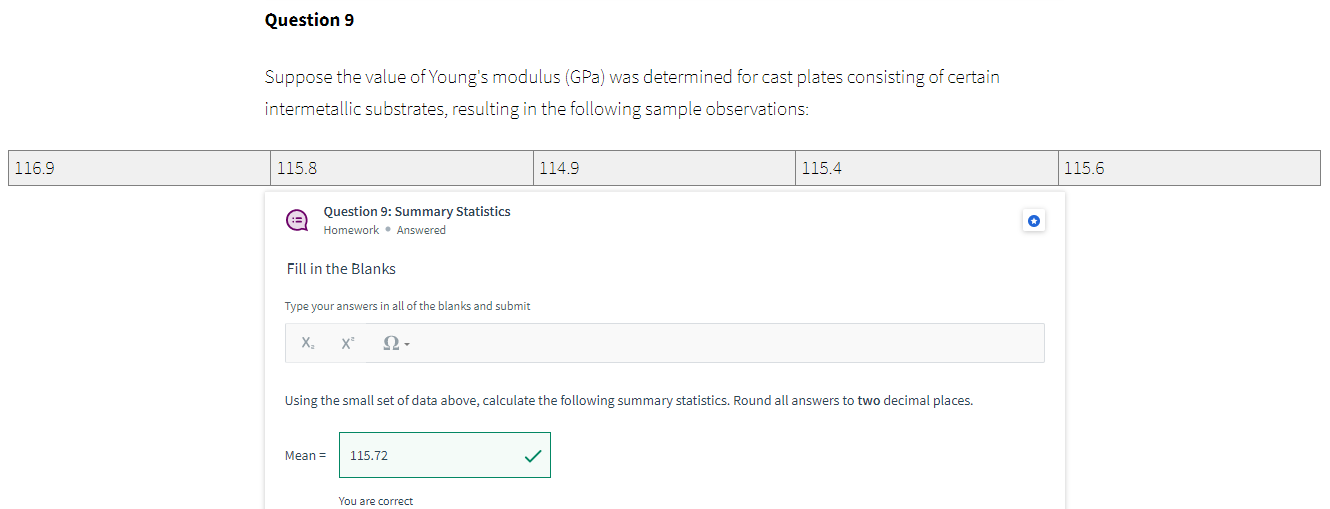
Task: Apply subscript formatting
Action: click(x=309, y=343)
